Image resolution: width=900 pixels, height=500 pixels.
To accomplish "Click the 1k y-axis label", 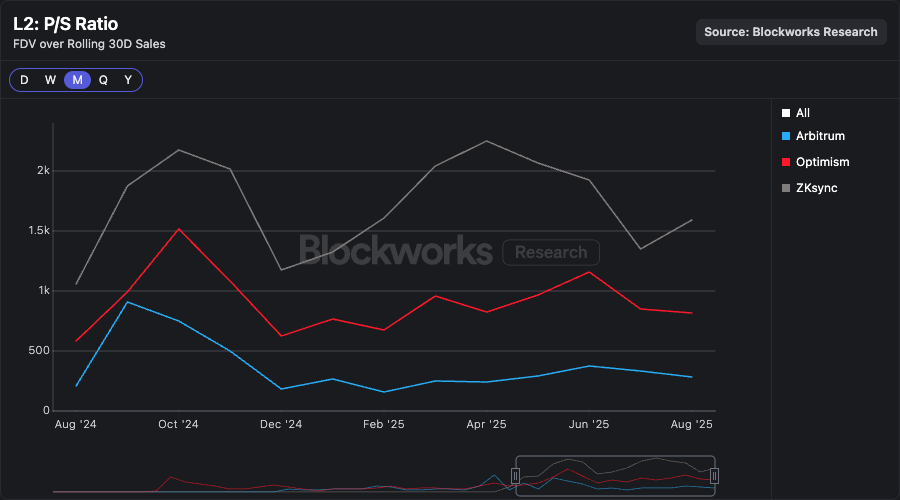I will pyautogui.click(x=44, y=290).
